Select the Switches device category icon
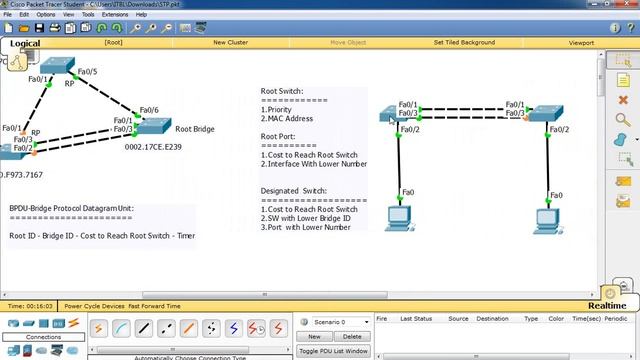This screenshot has height=360, width=640. click(x=29, y=323)
